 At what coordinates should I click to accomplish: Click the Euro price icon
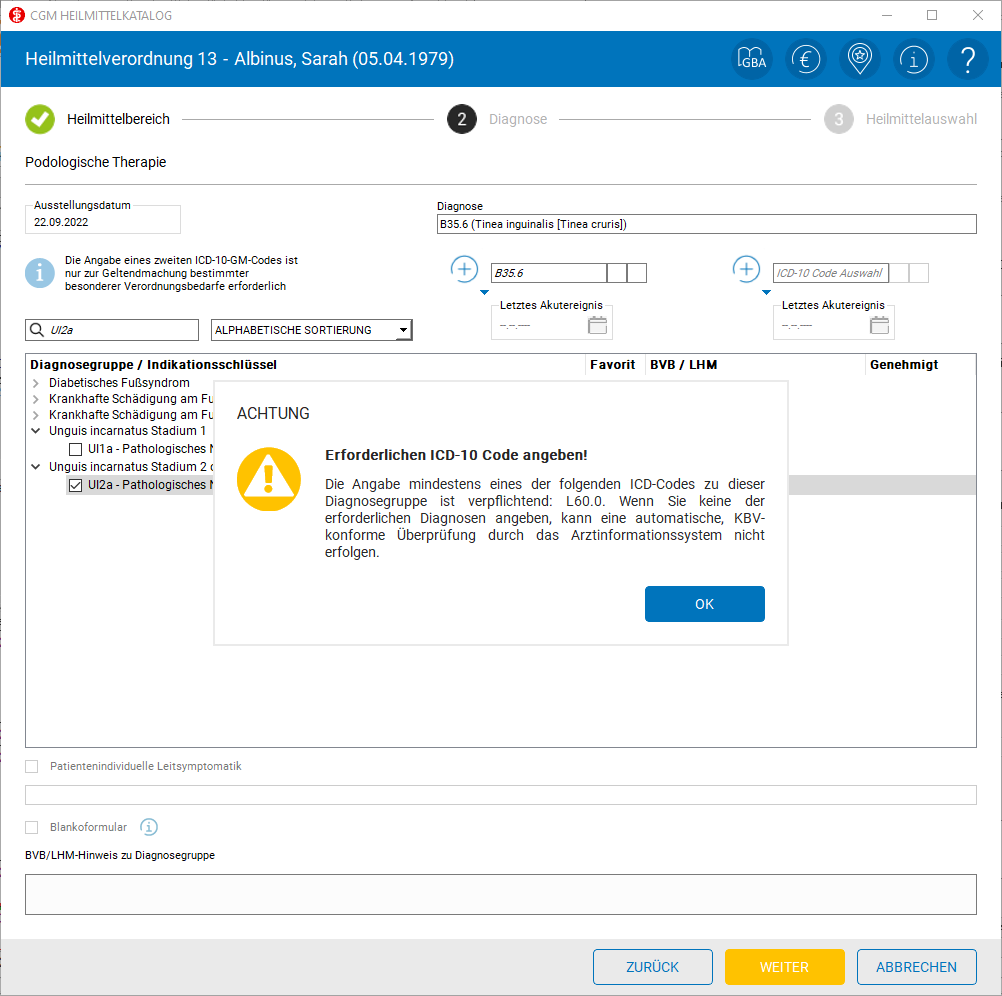tap(805, 59)
